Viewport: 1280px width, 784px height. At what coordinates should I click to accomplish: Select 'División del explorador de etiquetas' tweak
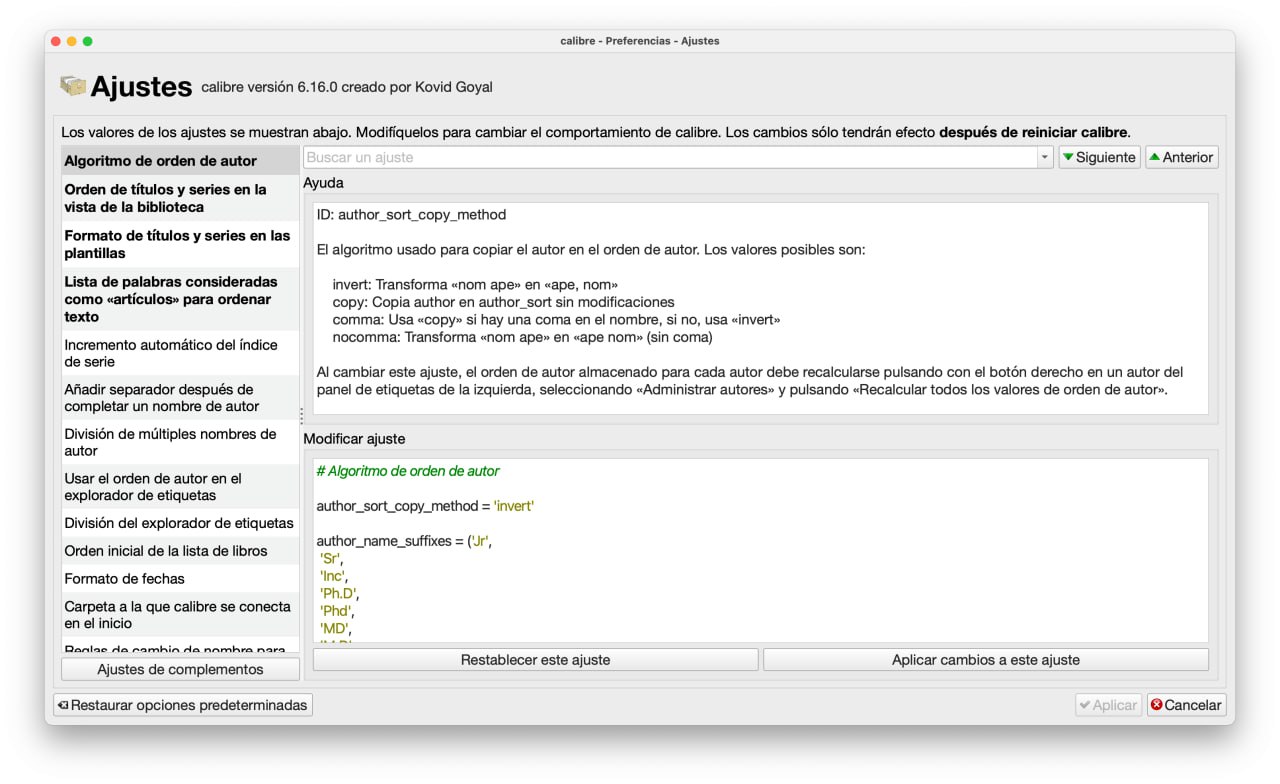(x=180, y=523)
